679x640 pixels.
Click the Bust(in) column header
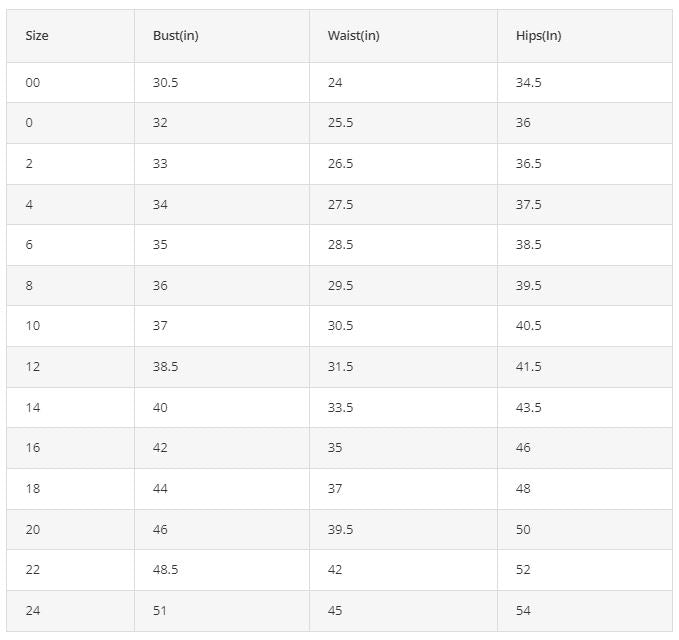click(222, 36)
